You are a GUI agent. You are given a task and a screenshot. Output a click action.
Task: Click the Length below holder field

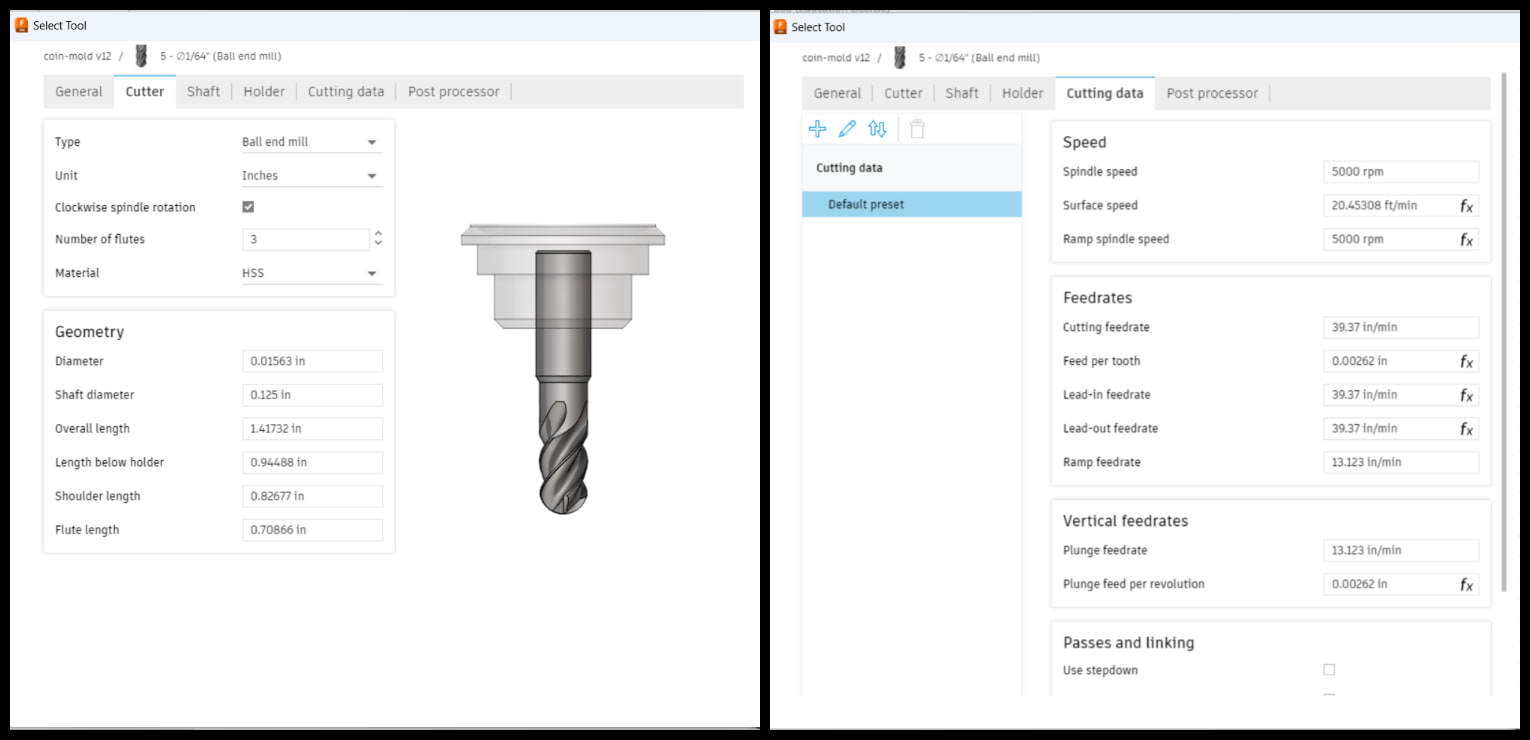pyautogui.click(x=312, y=463)
